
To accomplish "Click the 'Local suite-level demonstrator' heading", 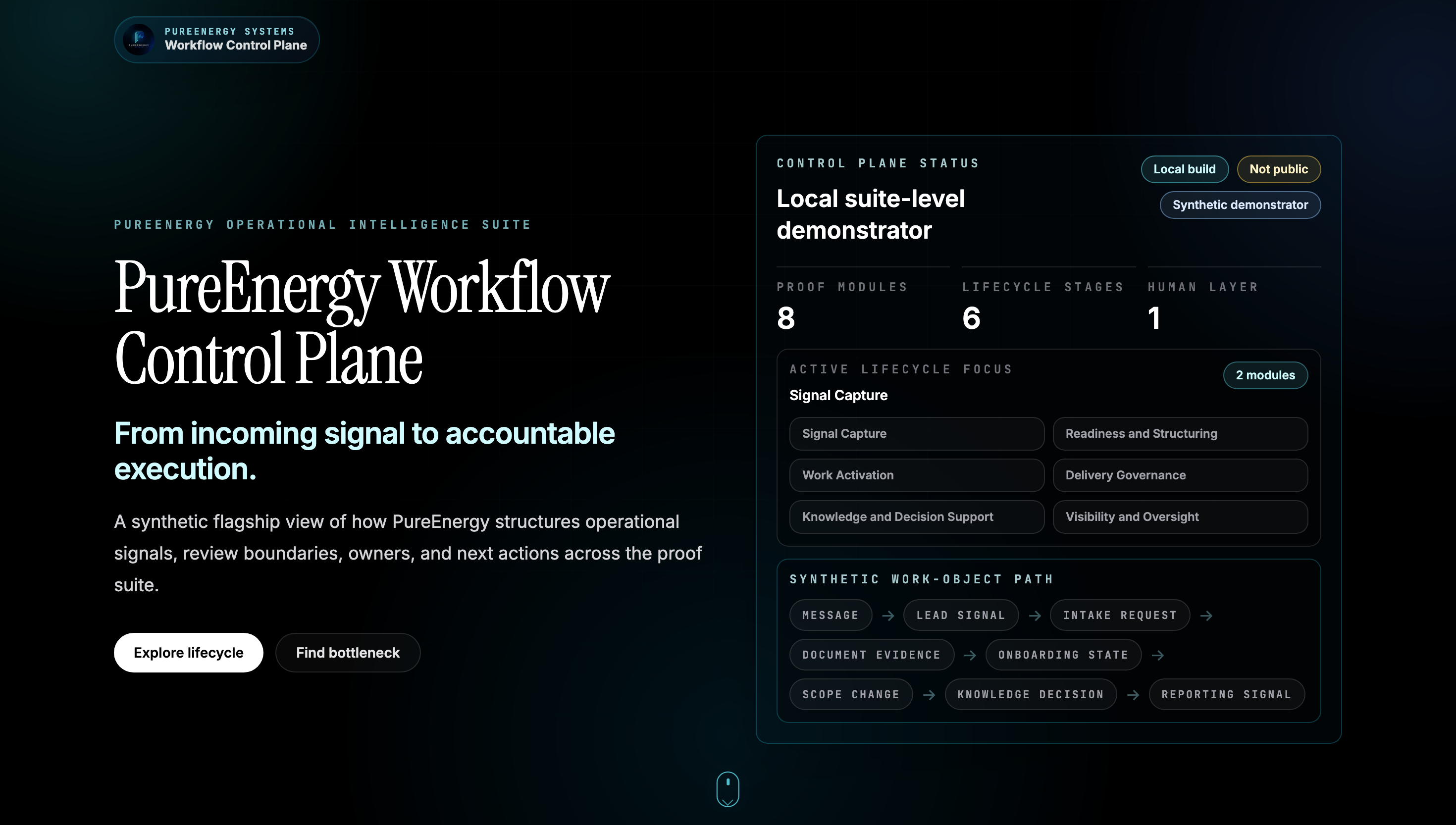I will (x=870, y=214).
